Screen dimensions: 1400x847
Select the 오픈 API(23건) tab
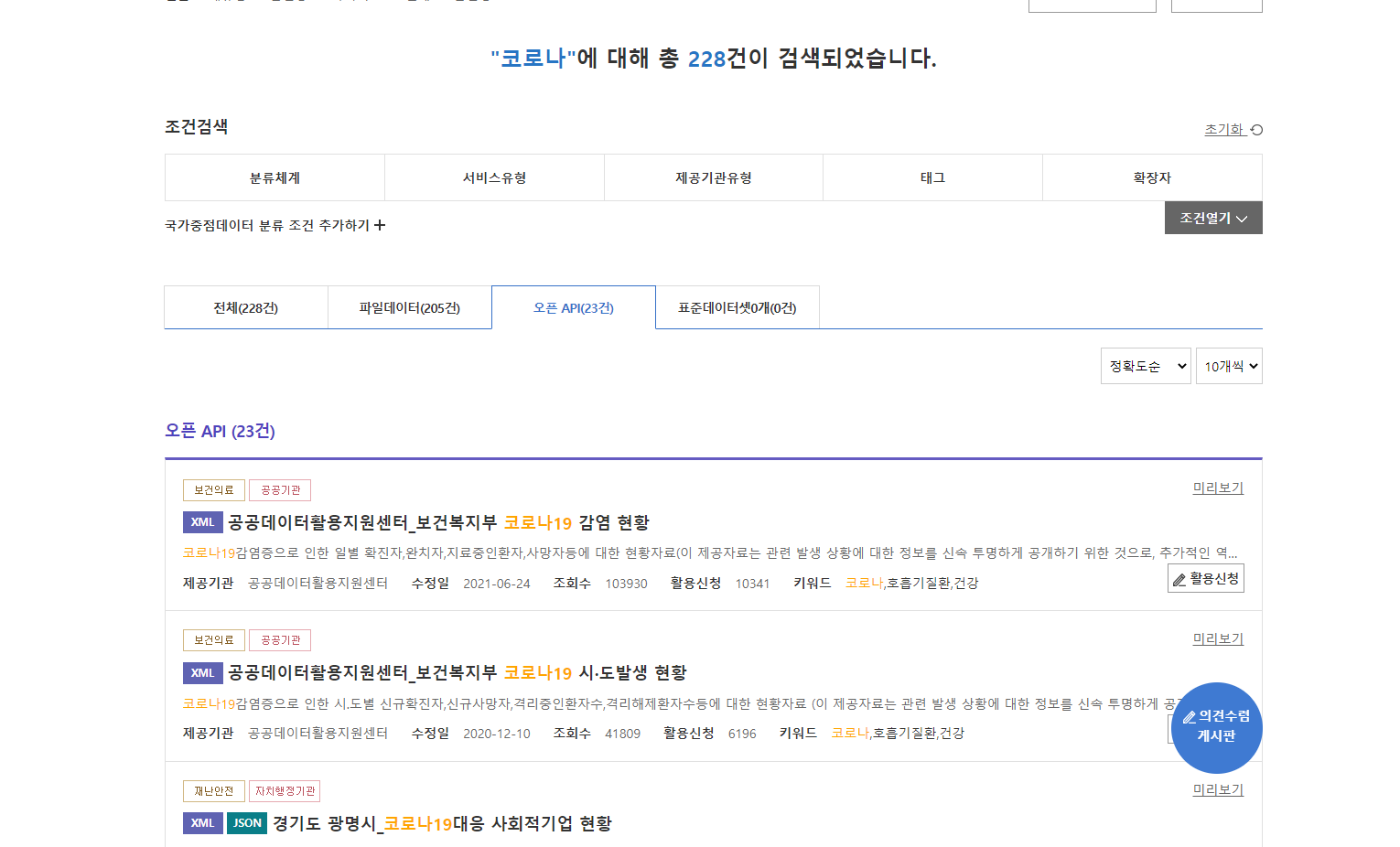click(574, 307)
